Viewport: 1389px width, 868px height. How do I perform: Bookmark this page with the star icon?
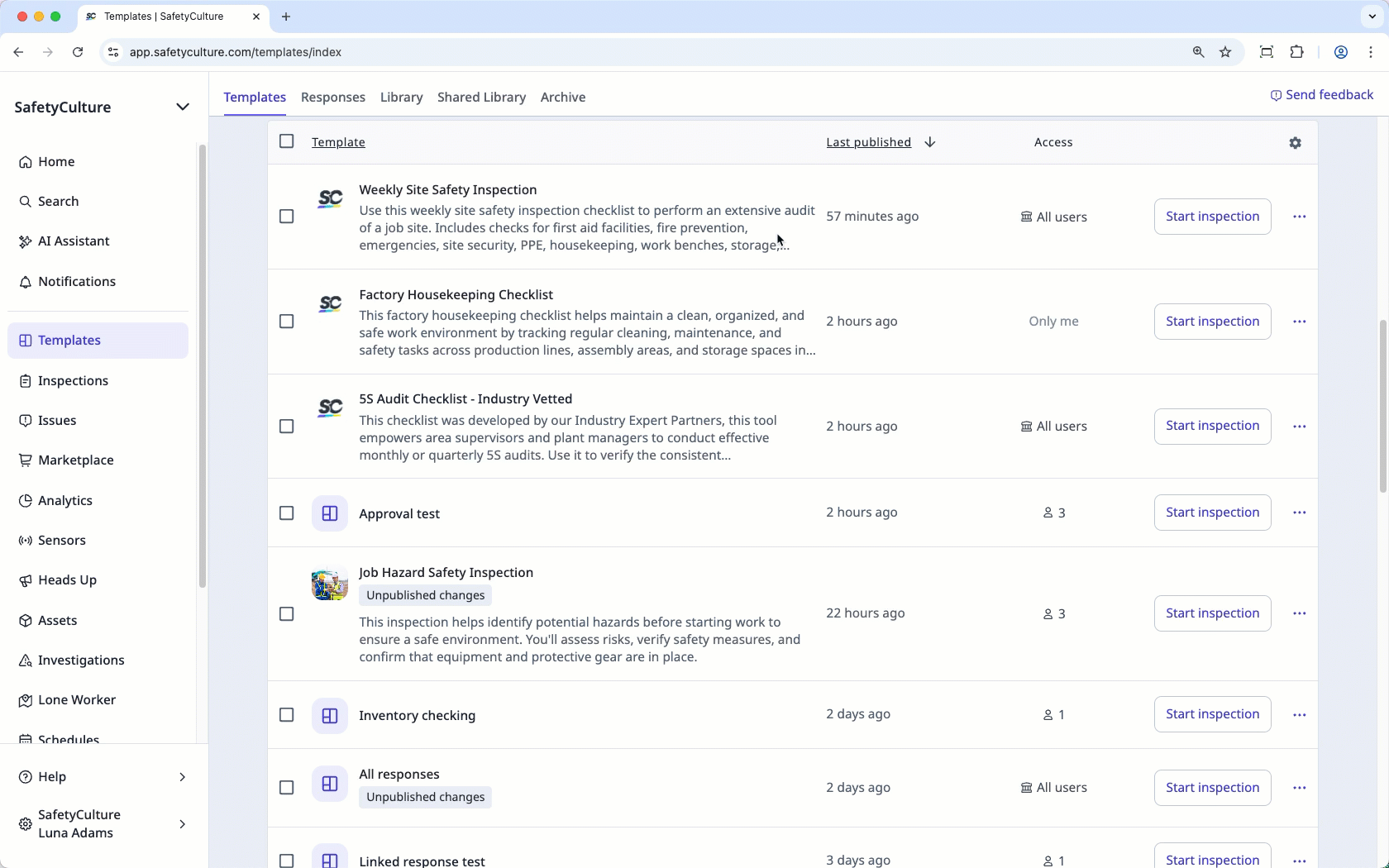pyautogui.click(x=1225, y=52)
